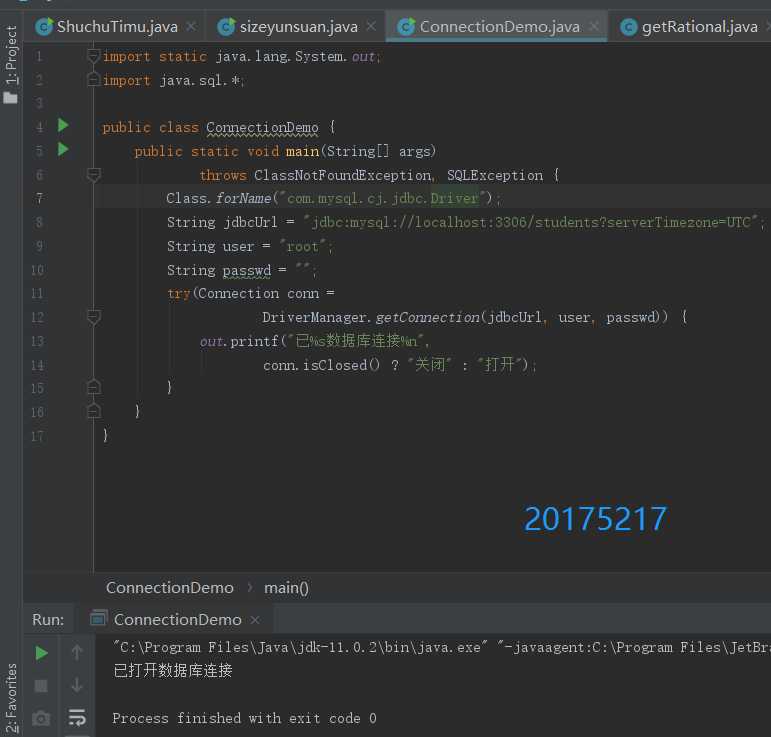771x737 pixels.
Task: Collapse the try block fold at line 12
Action: [93, 317]
